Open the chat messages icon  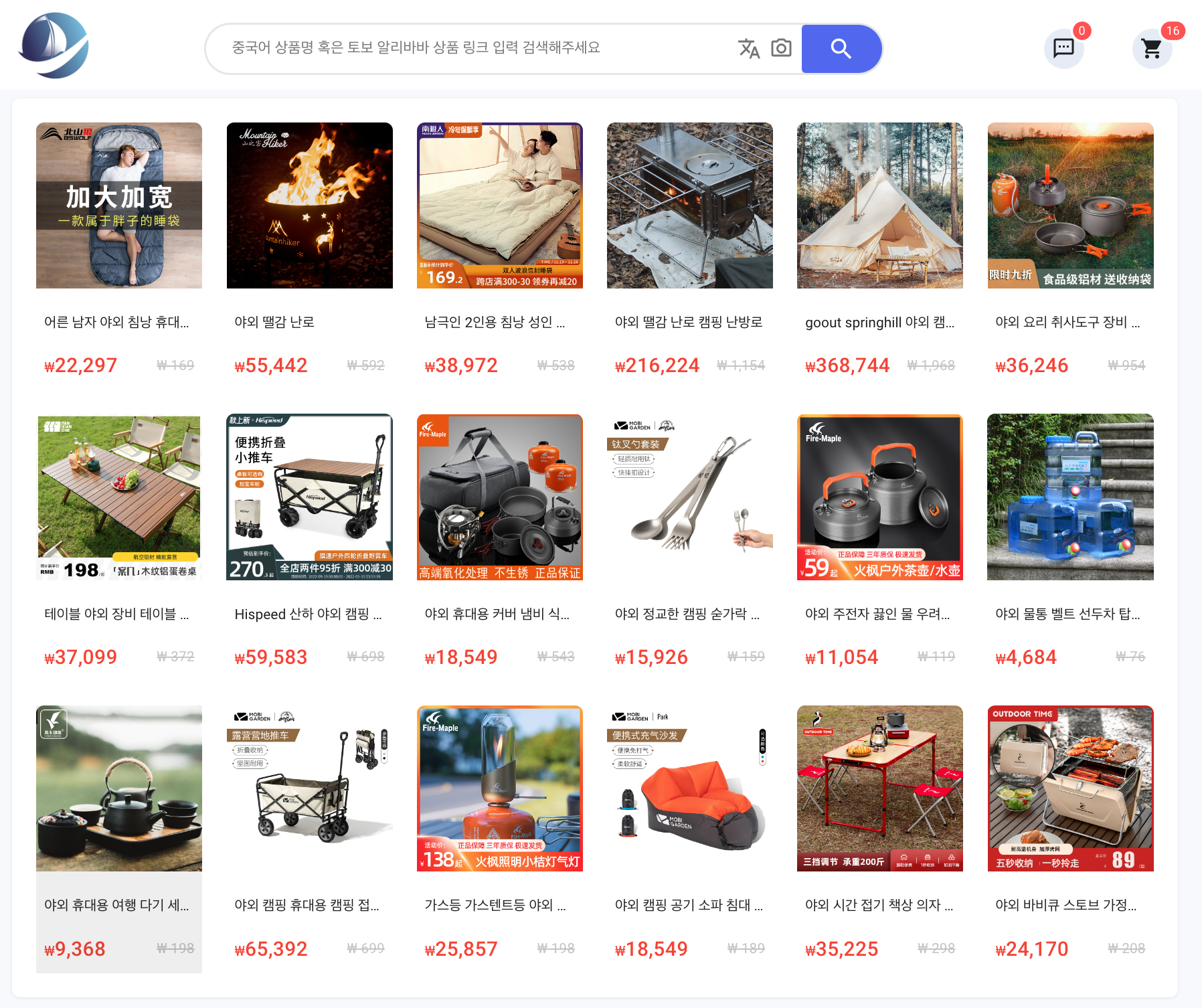[x=1064, y=48]
